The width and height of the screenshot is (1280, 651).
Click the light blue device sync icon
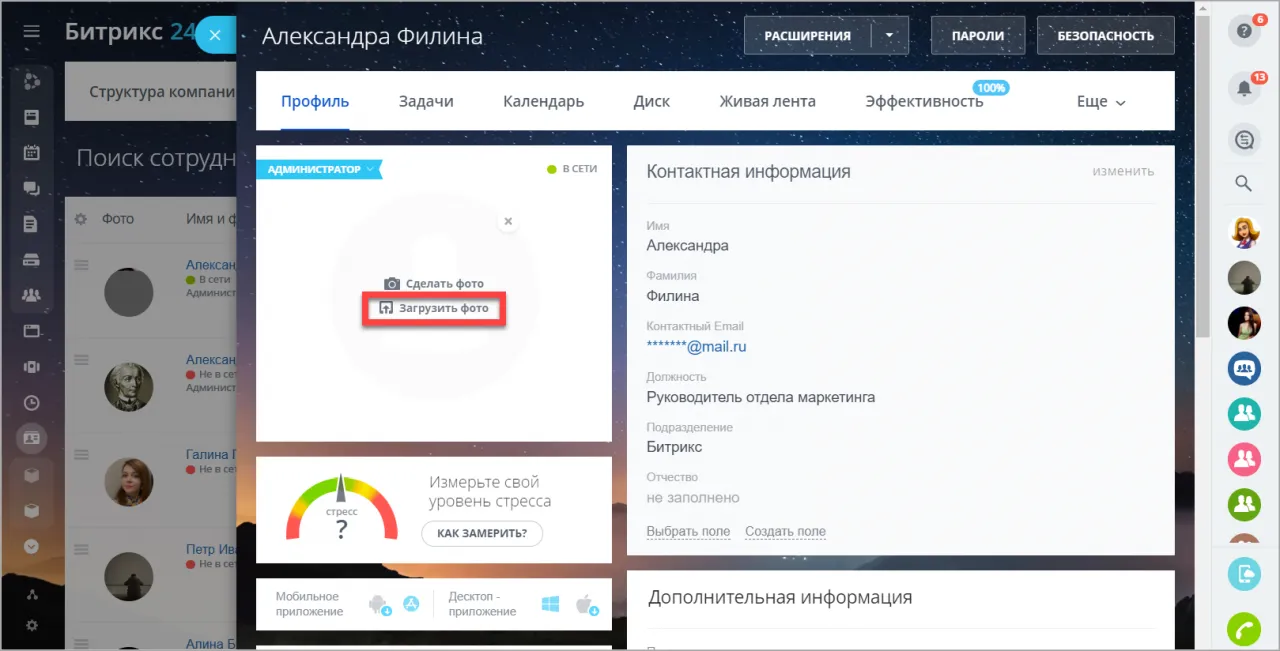1244,574
